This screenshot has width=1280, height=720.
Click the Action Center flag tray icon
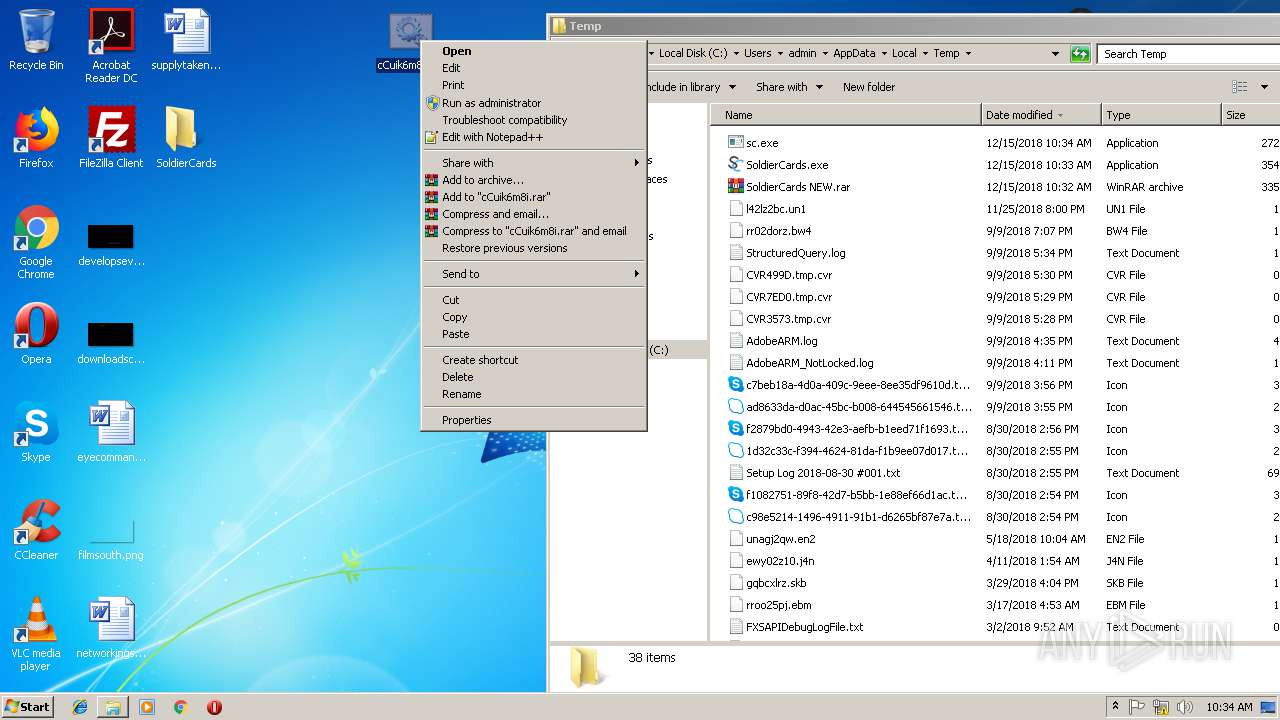1138,707
